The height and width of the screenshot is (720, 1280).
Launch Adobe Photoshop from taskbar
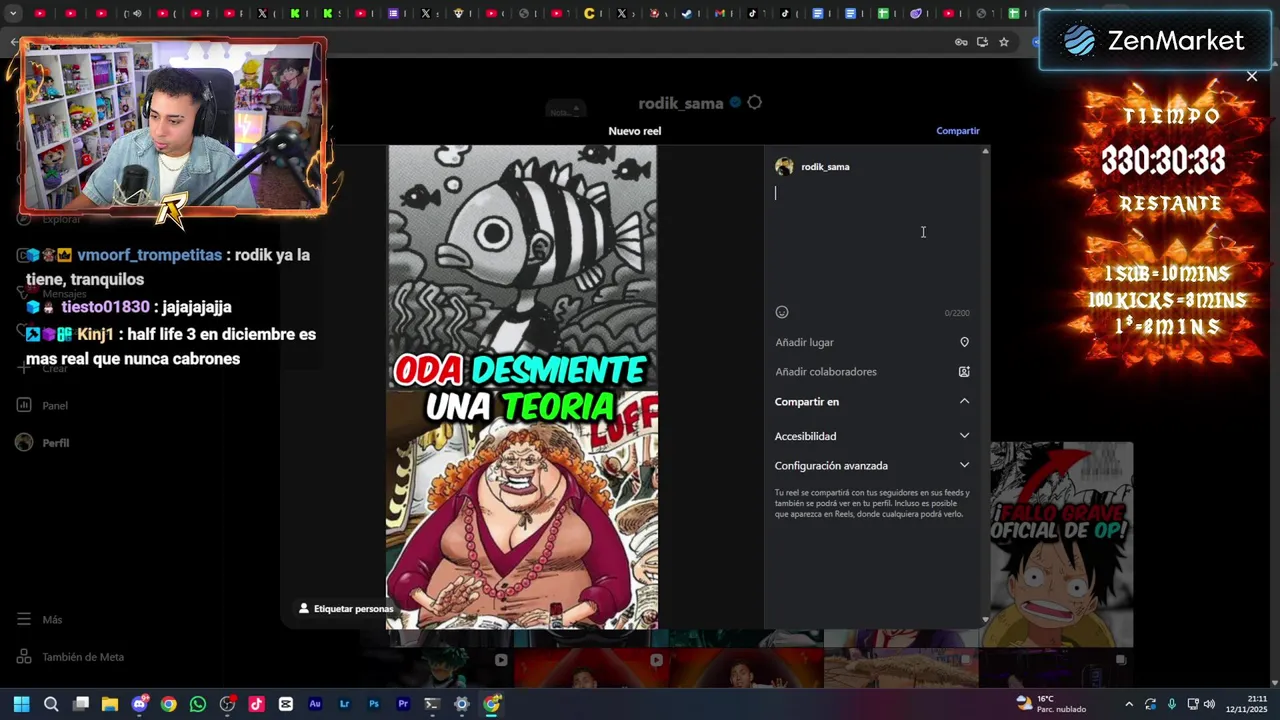point(373,704)
